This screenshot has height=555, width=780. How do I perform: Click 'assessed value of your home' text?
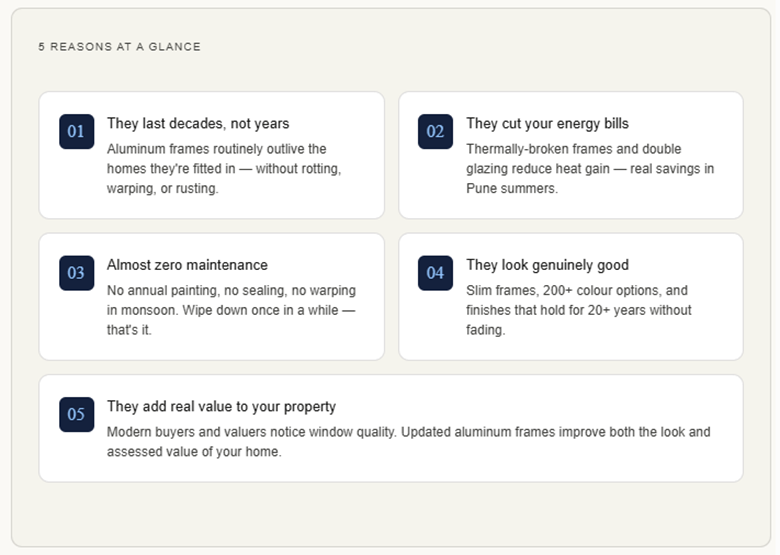click(x=195, y=452)
